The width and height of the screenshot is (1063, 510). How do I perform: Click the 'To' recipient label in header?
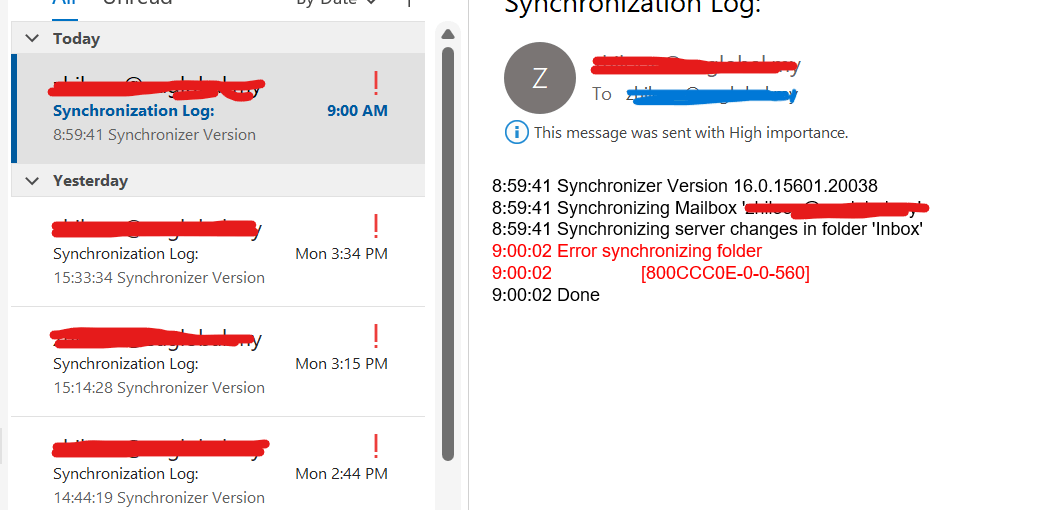tap(601, 94)
